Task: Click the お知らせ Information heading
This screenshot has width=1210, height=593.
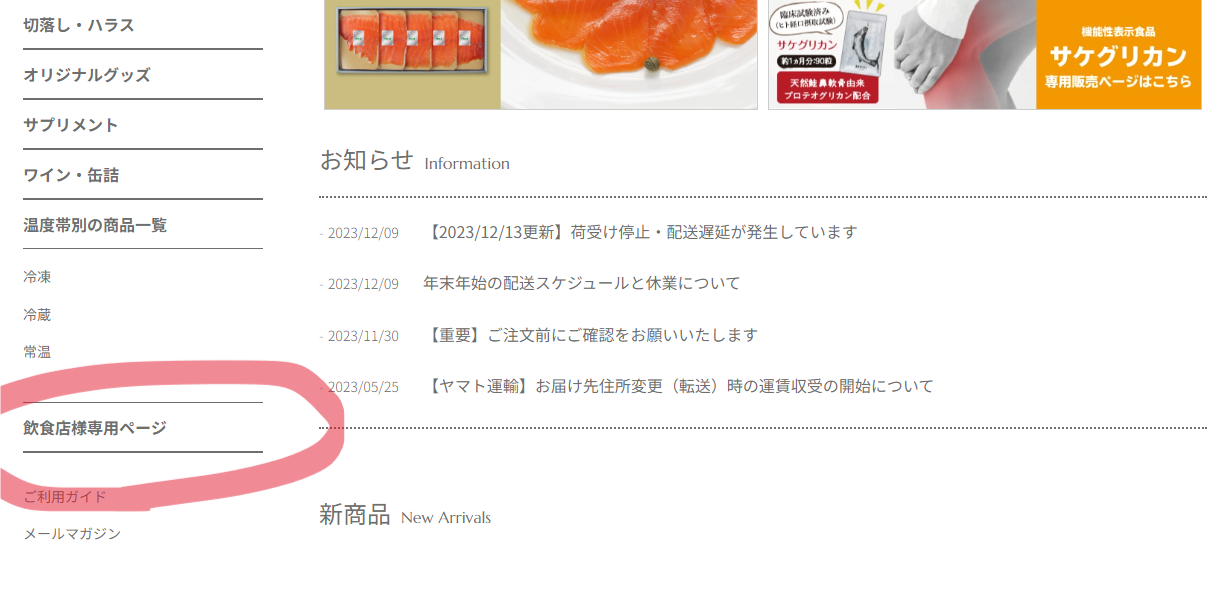Action: click(x=415, y=160)
